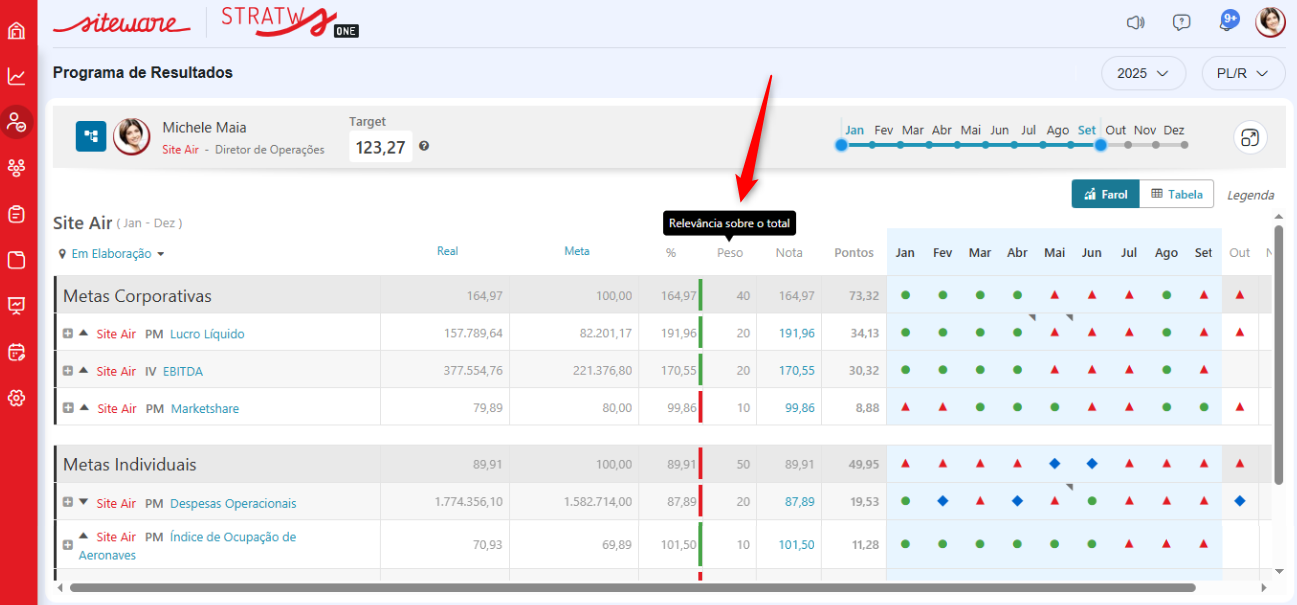
Task: Click the megaphone announcements icon
Action: 1135,22
